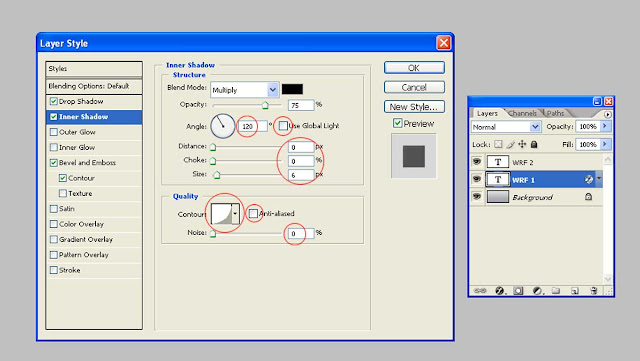This screenshot has height=361, width=640.
Task: Minimize the Layers panel window
Action: tap(597, 101)
